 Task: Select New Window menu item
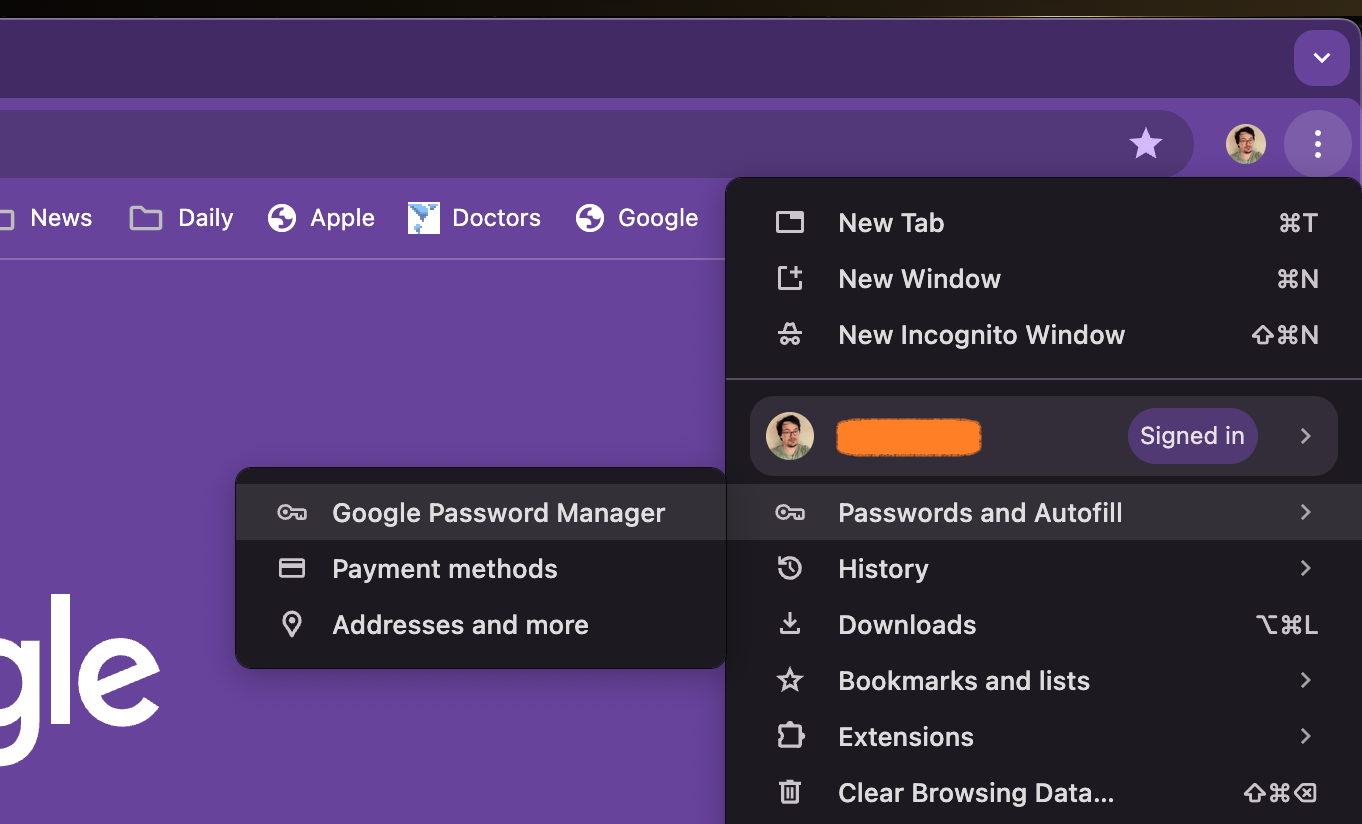pos(1044,279)
